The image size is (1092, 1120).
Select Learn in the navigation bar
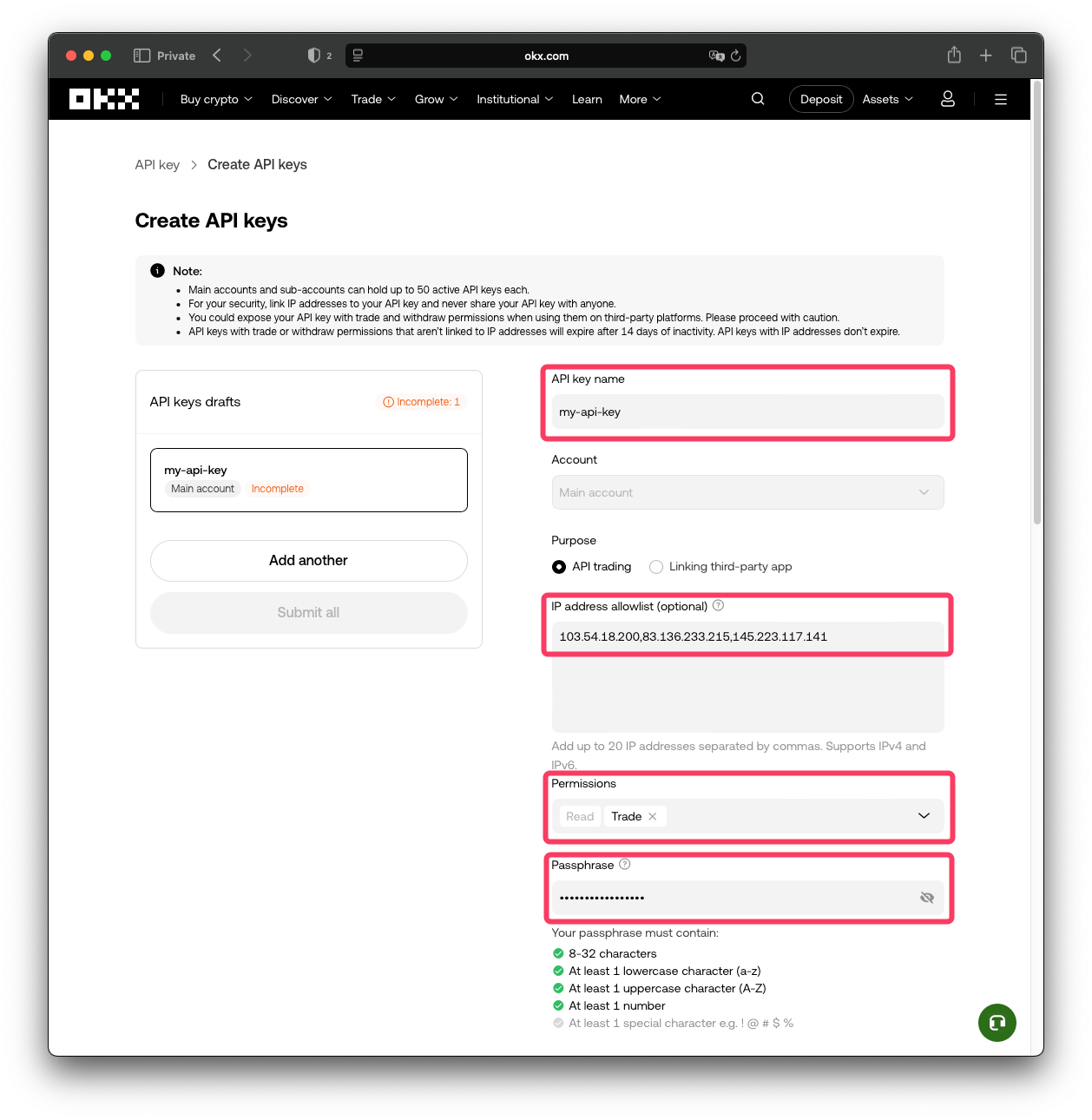pyautogui.click(x=586, y=99)
